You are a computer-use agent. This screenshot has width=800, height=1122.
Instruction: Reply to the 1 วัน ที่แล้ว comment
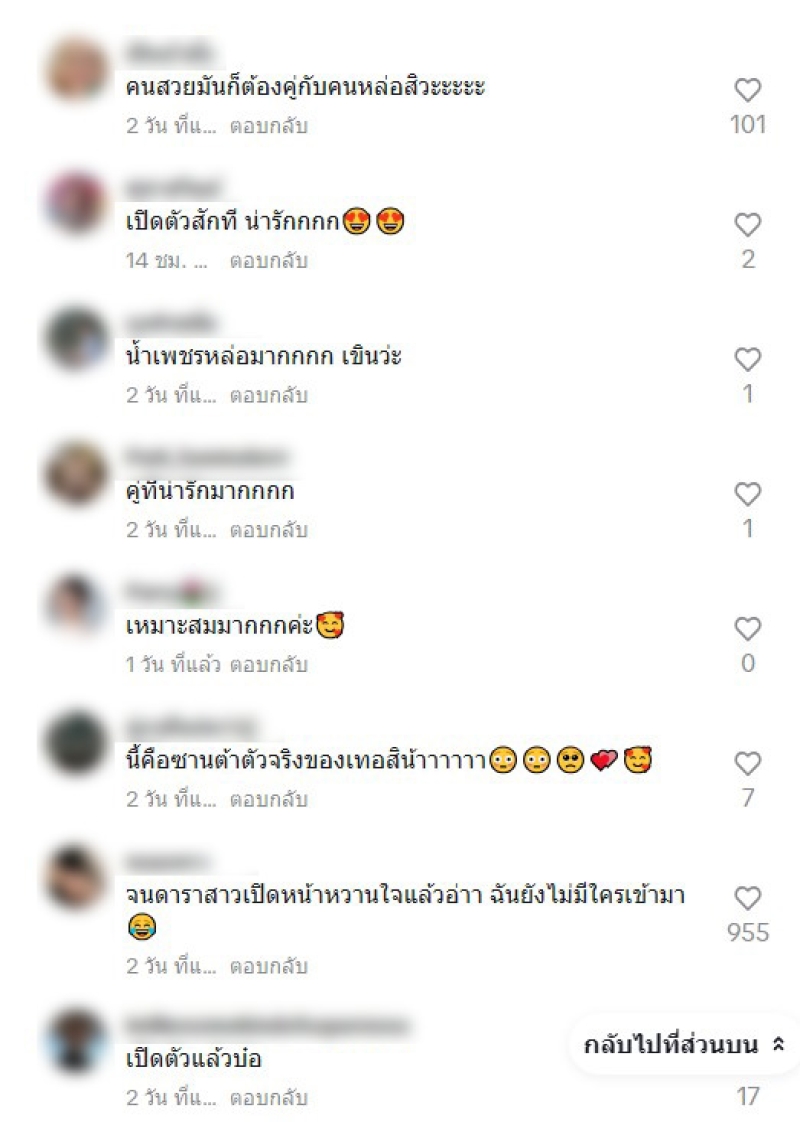tap(268, 665)
